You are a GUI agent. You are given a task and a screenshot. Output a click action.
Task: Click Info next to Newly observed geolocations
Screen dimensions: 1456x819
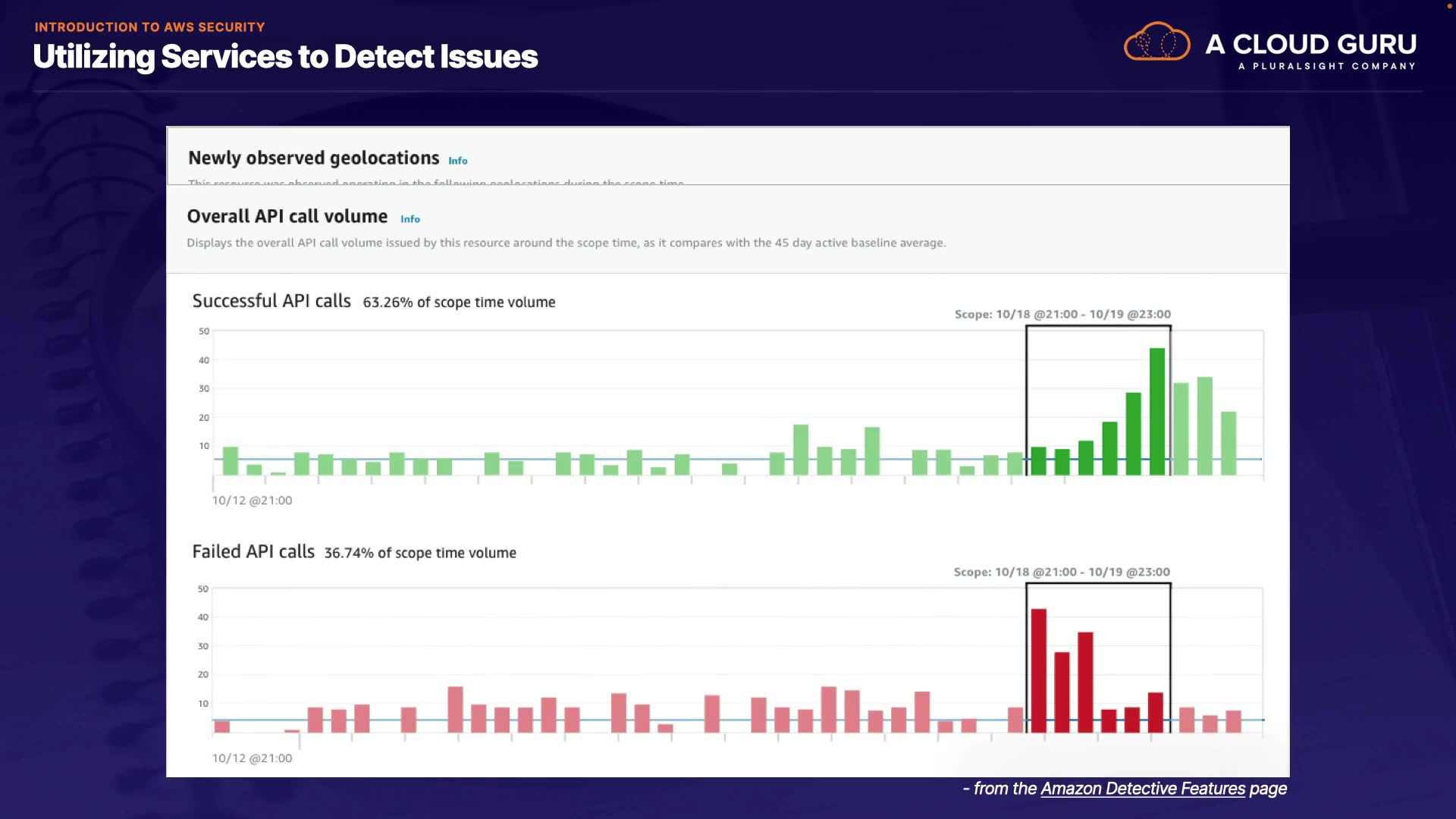point(457,161)
